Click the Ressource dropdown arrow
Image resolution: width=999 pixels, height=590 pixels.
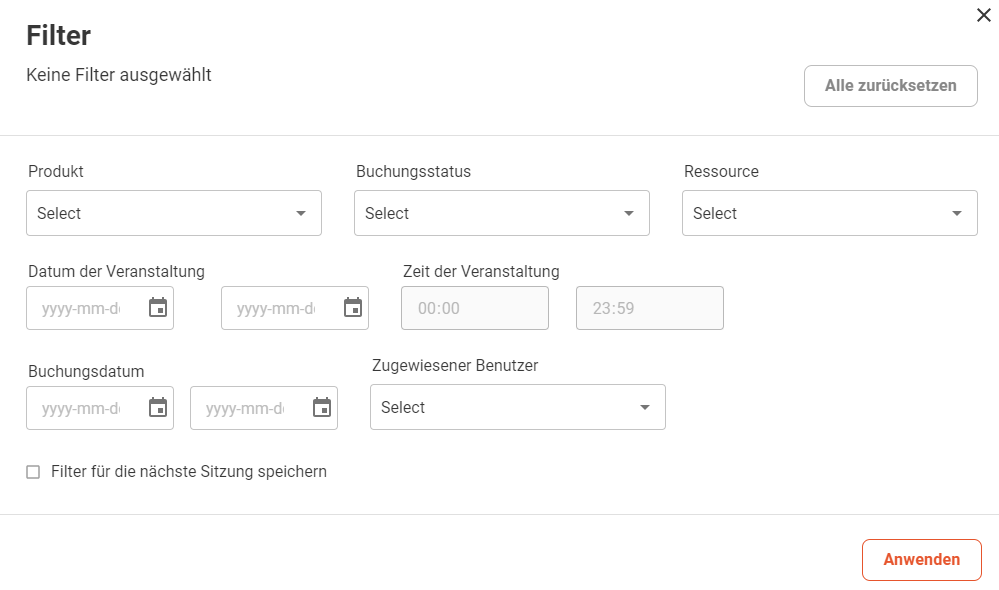click(957, 213)
